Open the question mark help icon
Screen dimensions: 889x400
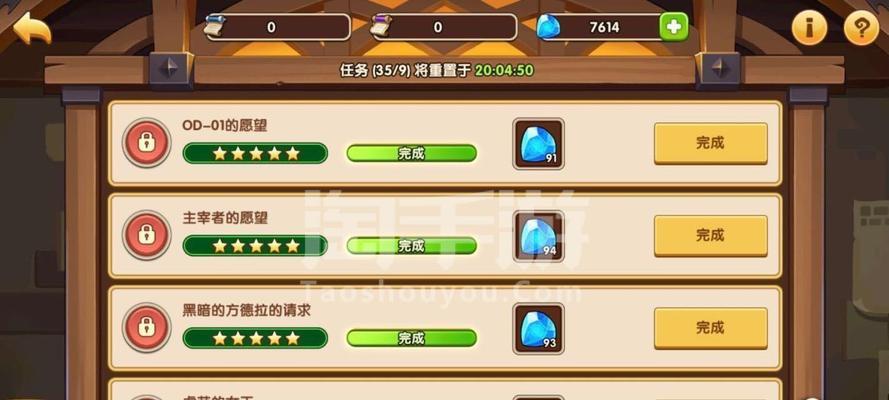(861, 28)
